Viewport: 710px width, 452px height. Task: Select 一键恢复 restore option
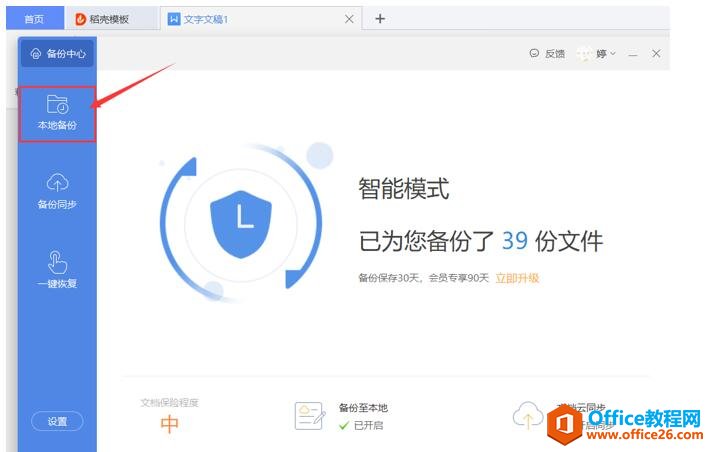point(57,269)
